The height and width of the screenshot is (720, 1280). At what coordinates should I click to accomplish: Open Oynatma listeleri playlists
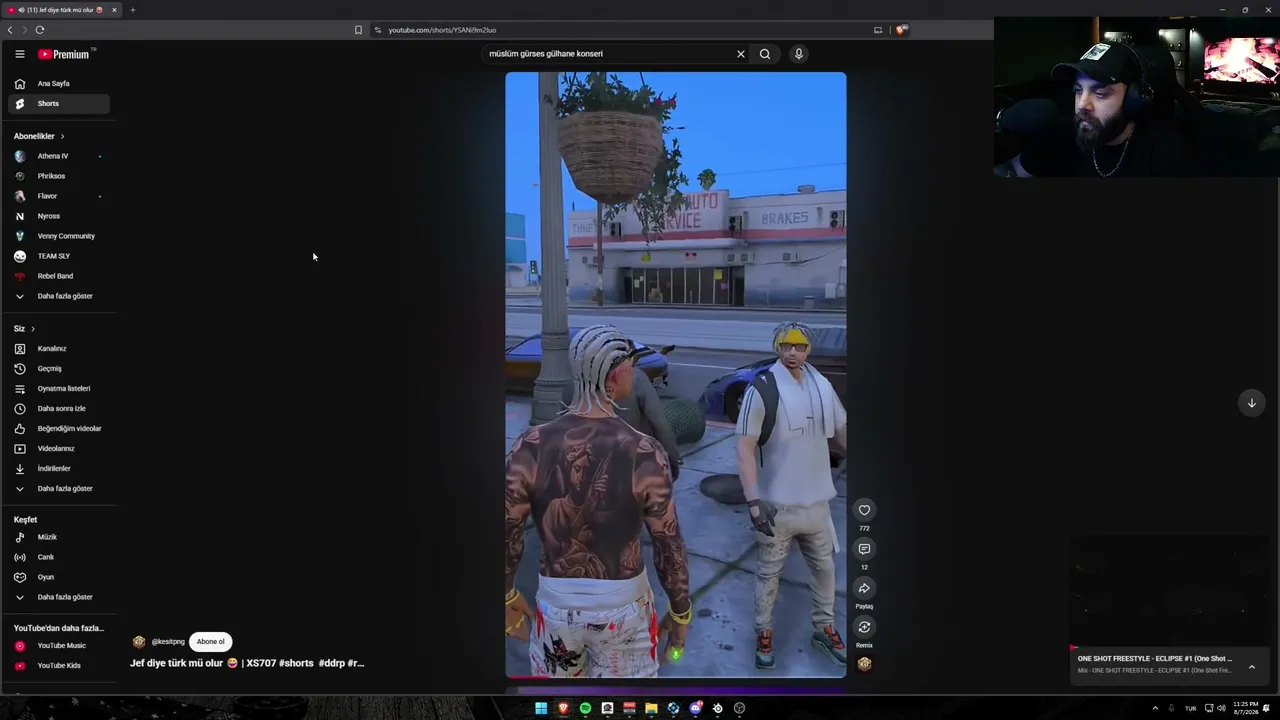point(59,389)
